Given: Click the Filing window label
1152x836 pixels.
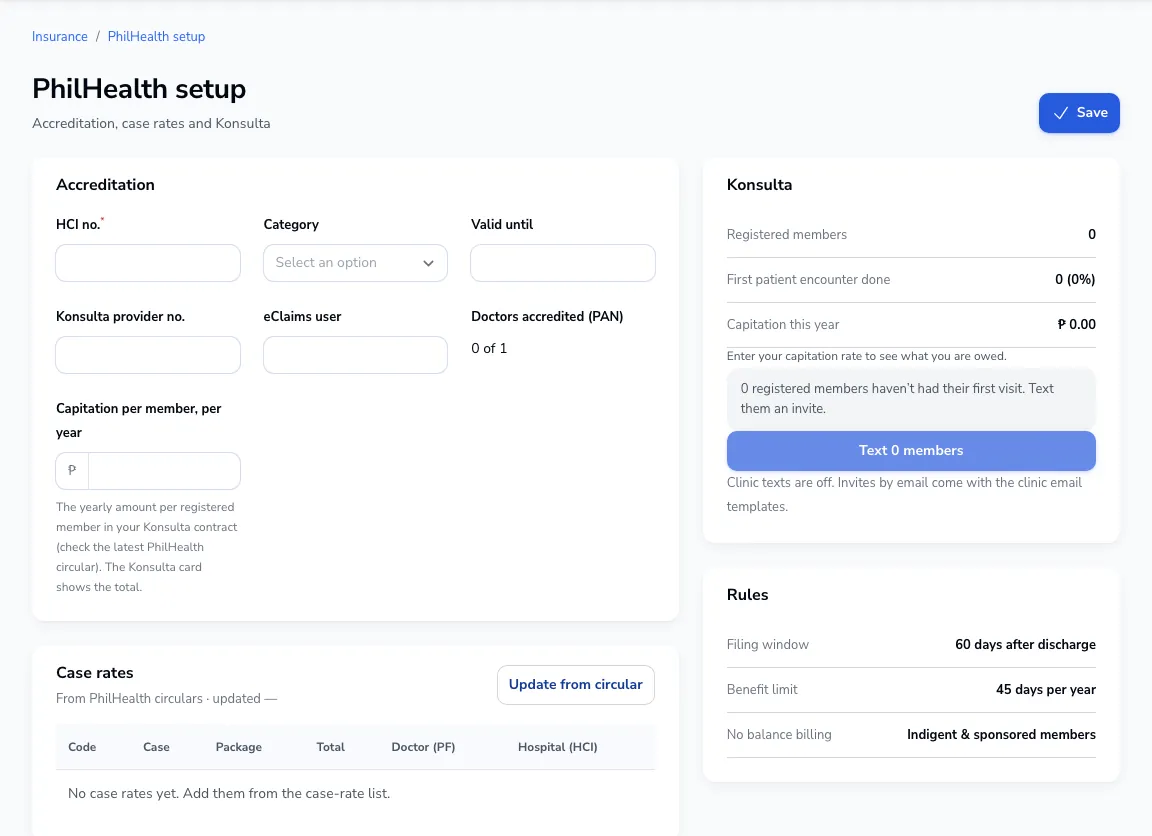Looking at the screenshot, I should [x=768, y=644].
